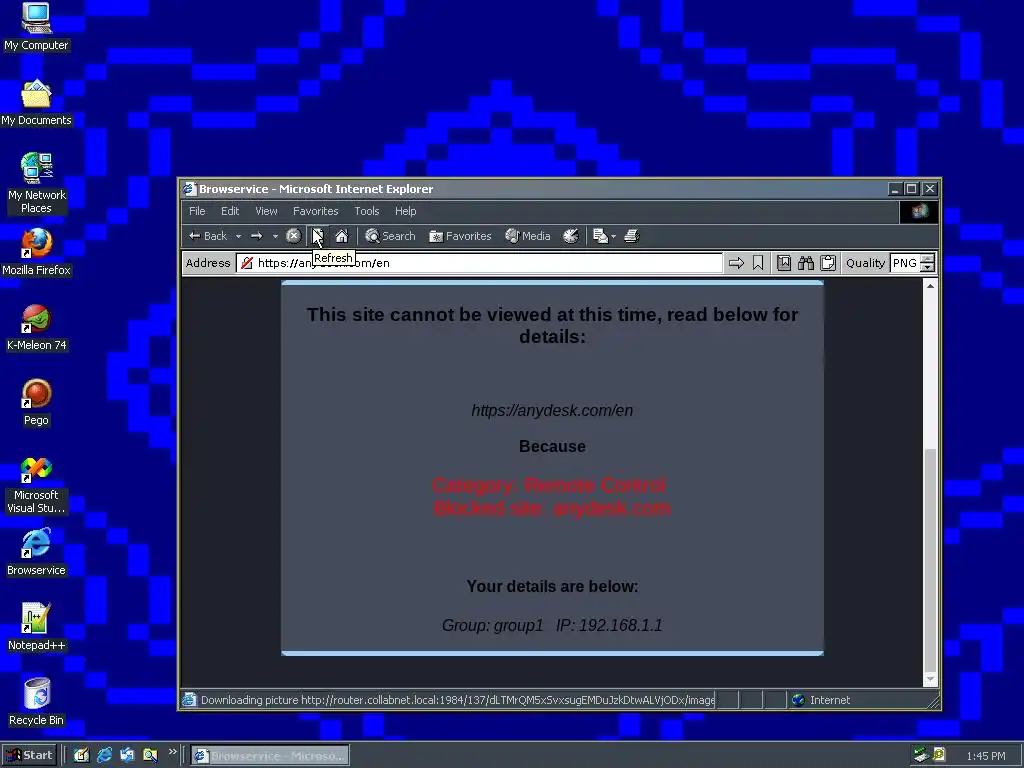Expand the Mail button dropdown arrow

(x=613, y=236)
